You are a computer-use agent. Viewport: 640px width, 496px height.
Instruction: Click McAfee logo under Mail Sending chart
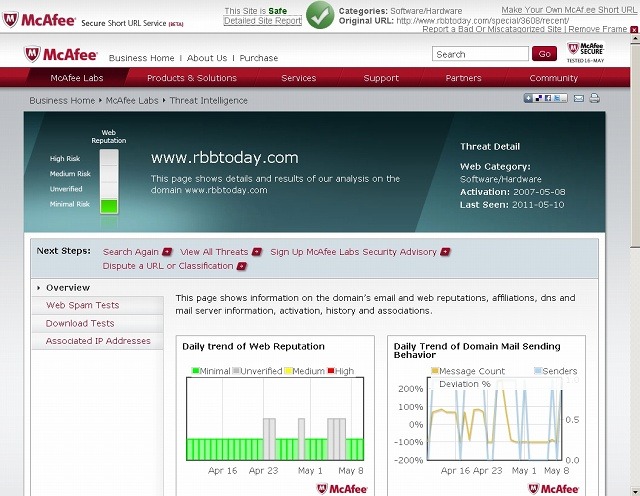(553, 489)
